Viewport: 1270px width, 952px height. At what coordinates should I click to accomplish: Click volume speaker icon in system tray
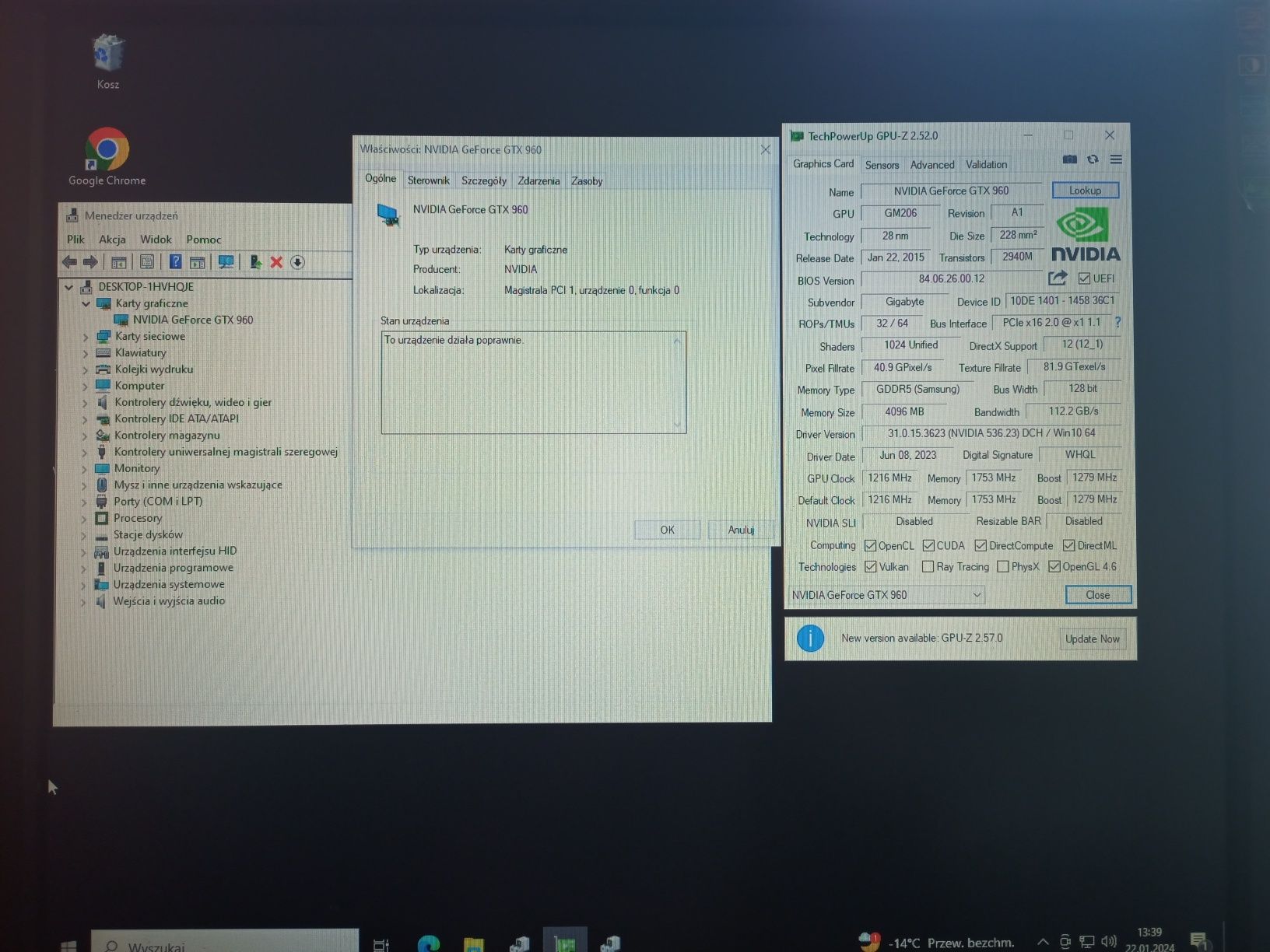pos(1109,942)
